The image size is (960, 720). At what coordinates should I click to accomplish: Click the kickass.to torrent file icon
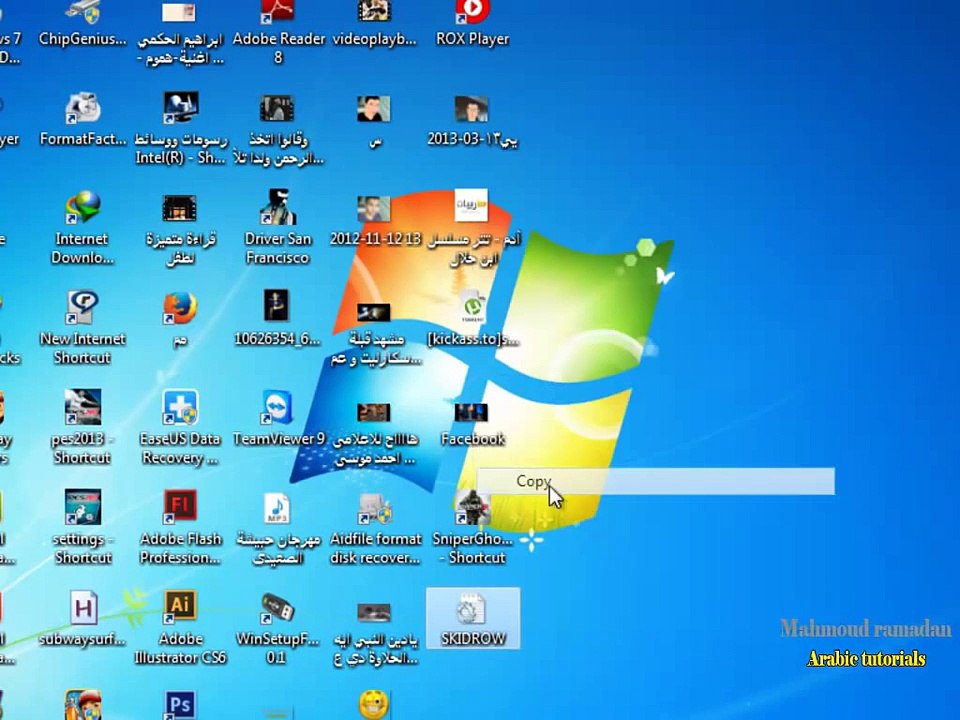coord(472,319)
